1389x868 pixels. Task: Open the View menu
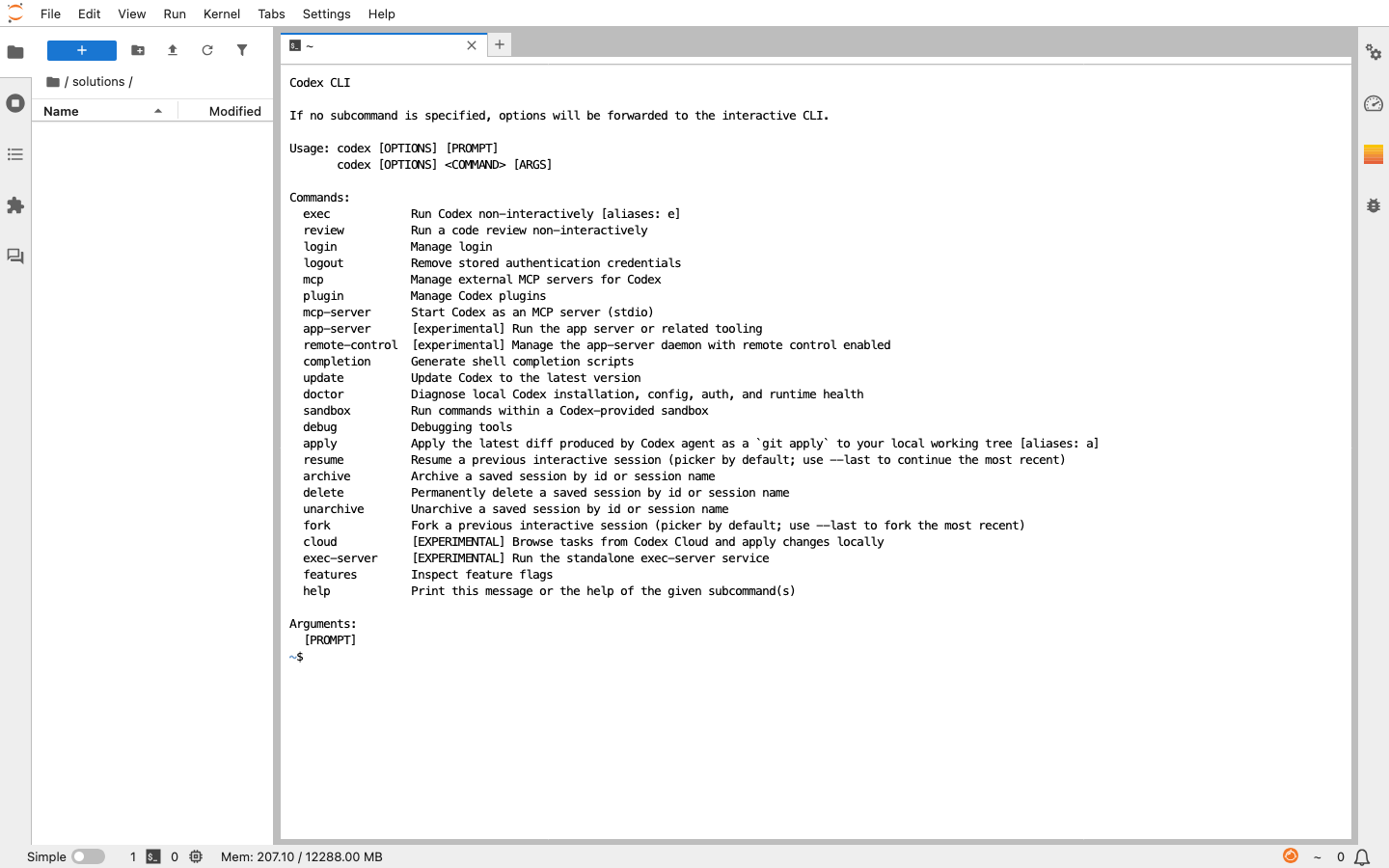[x=132, y=14]
